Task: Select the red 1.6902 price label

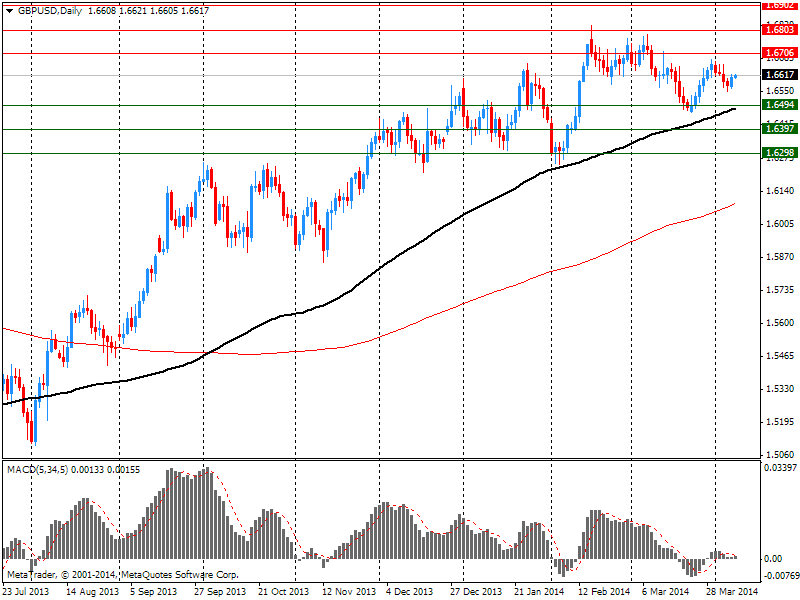Action: 780,5
